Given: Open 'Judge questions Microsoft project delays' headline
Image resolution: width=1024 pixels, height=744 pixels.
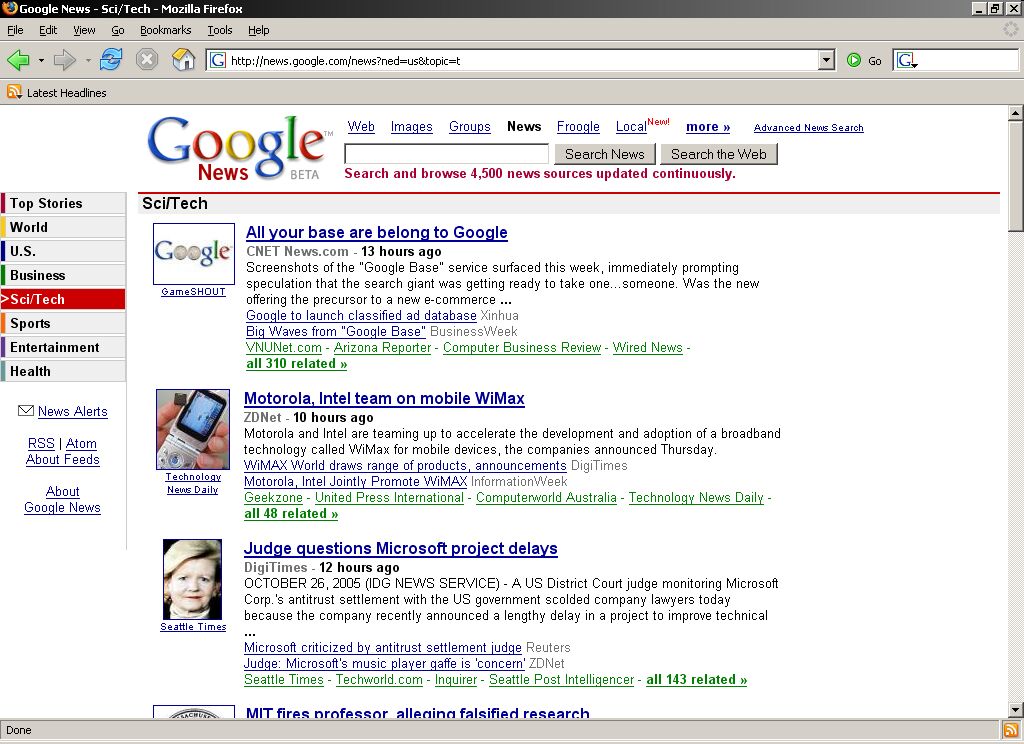Looking at the screenshot, I should coord(401,549).
